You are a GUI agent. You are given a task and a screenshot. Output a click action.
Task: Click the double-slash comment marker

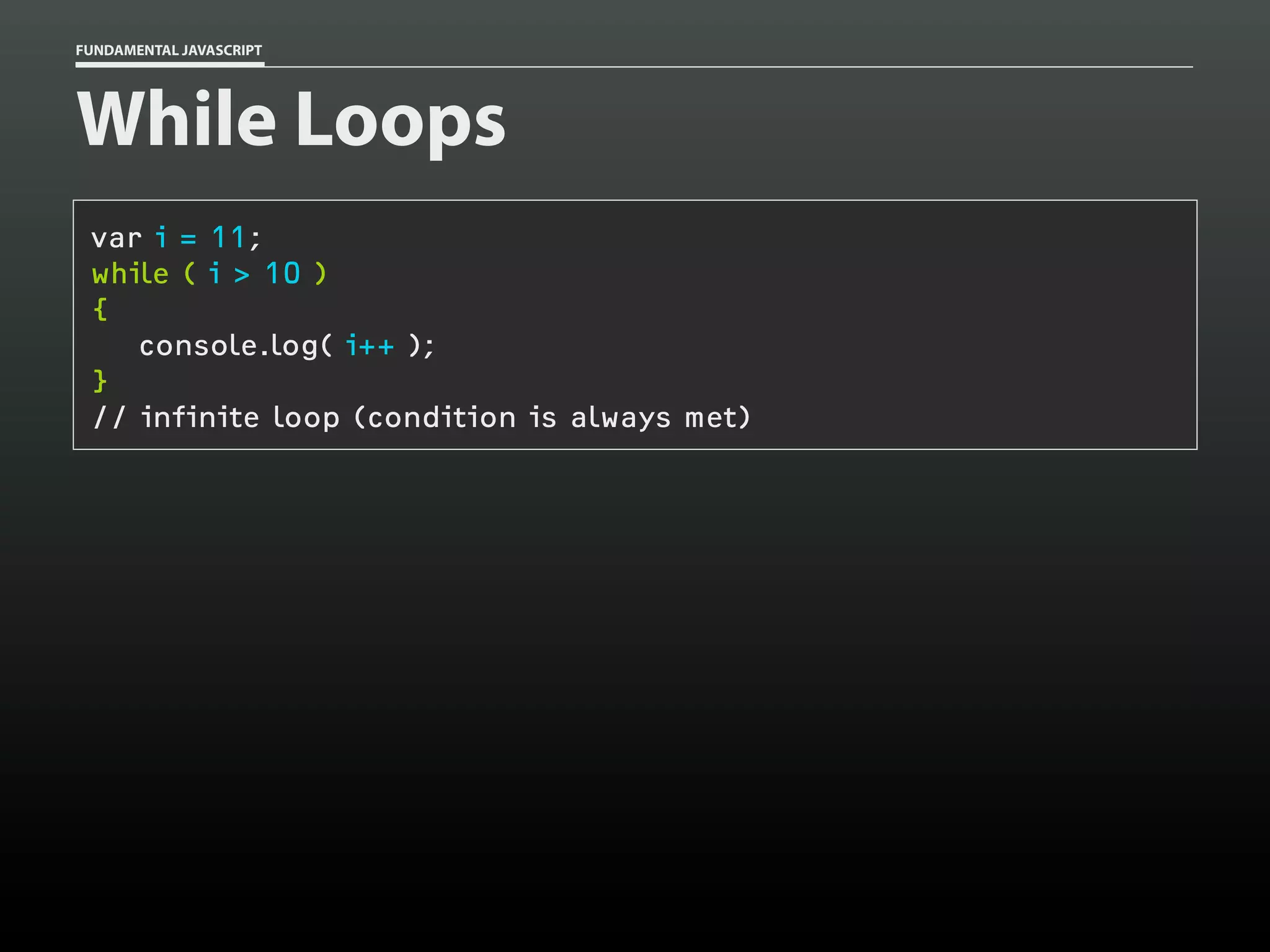click(109, 417)
